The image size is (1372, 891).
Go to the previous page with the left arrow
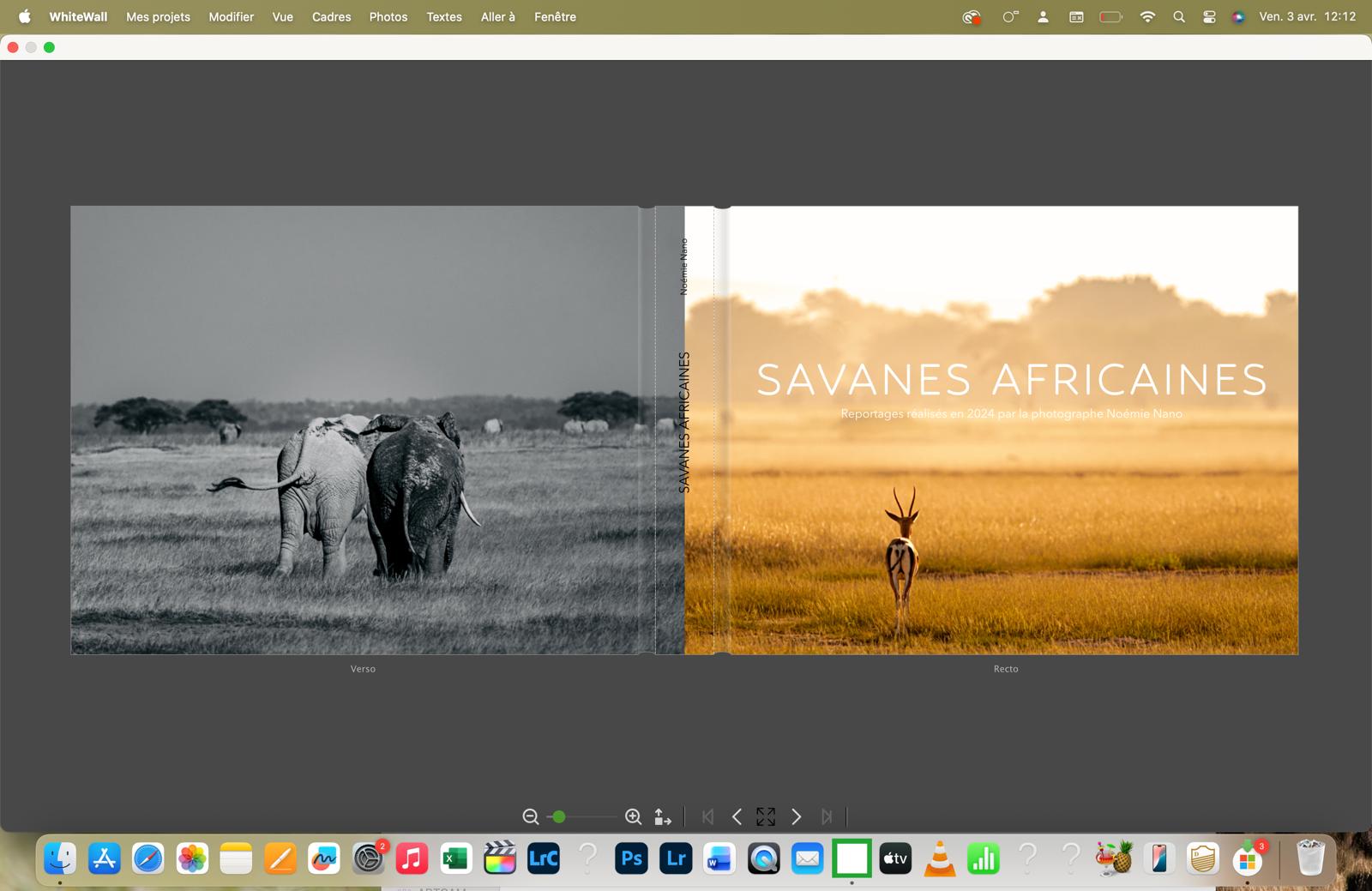click(x=737, y=817)
